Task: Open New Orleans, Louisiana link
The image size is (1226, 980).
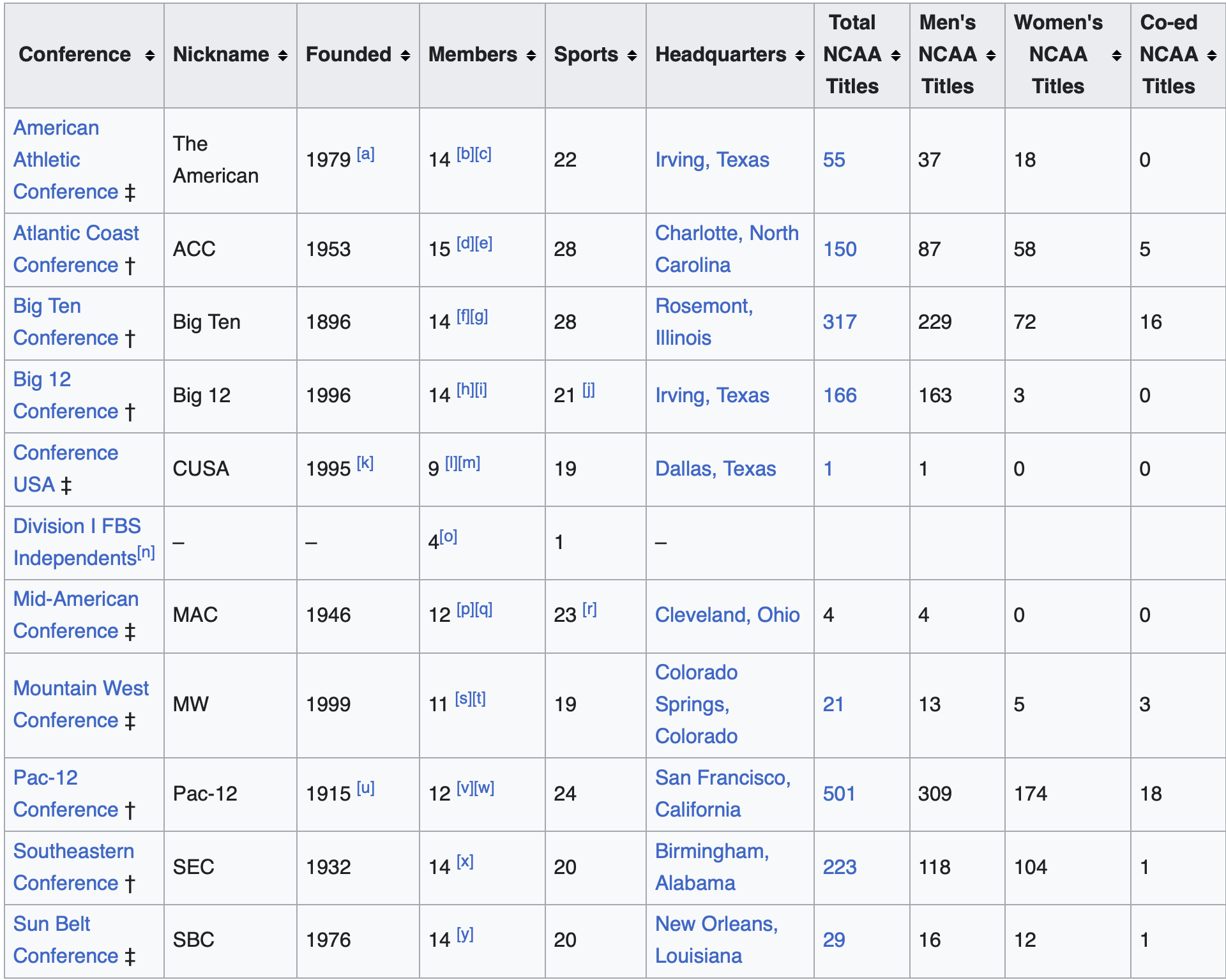Action: pyautogui.click(x=716, y=940)
